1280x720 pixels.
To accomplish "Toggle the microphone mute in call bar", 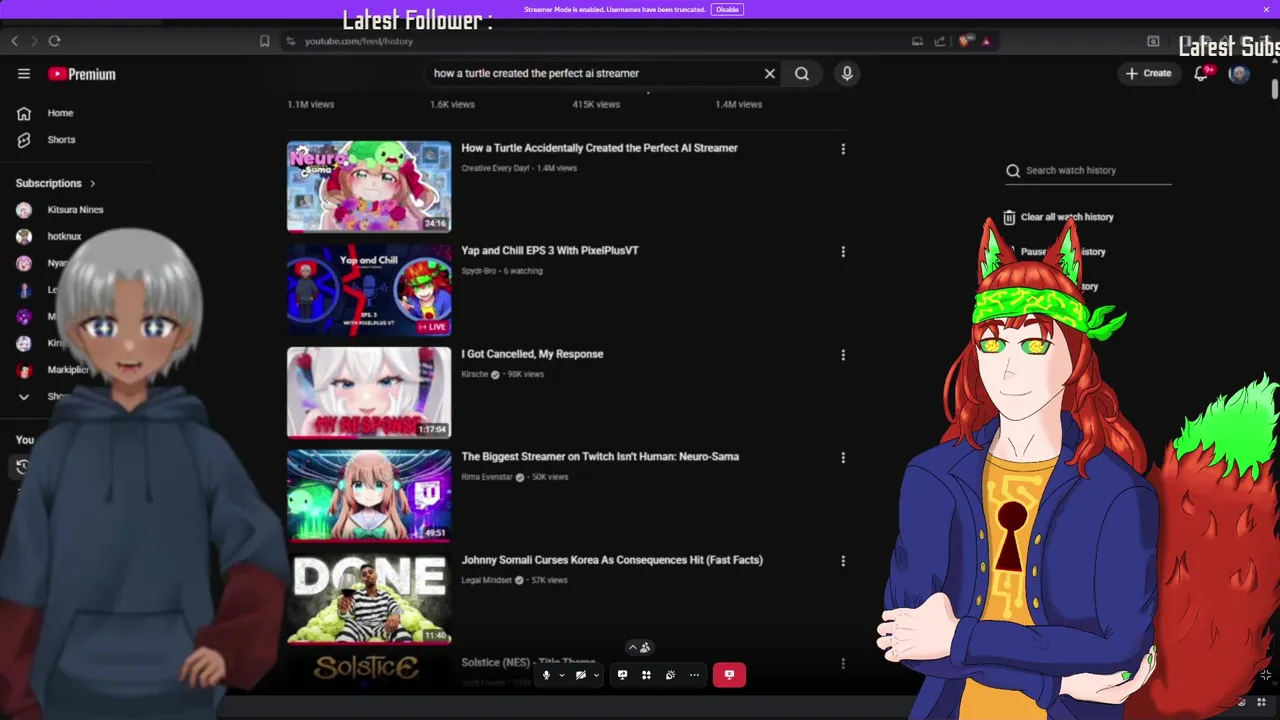I will [546, 675].
